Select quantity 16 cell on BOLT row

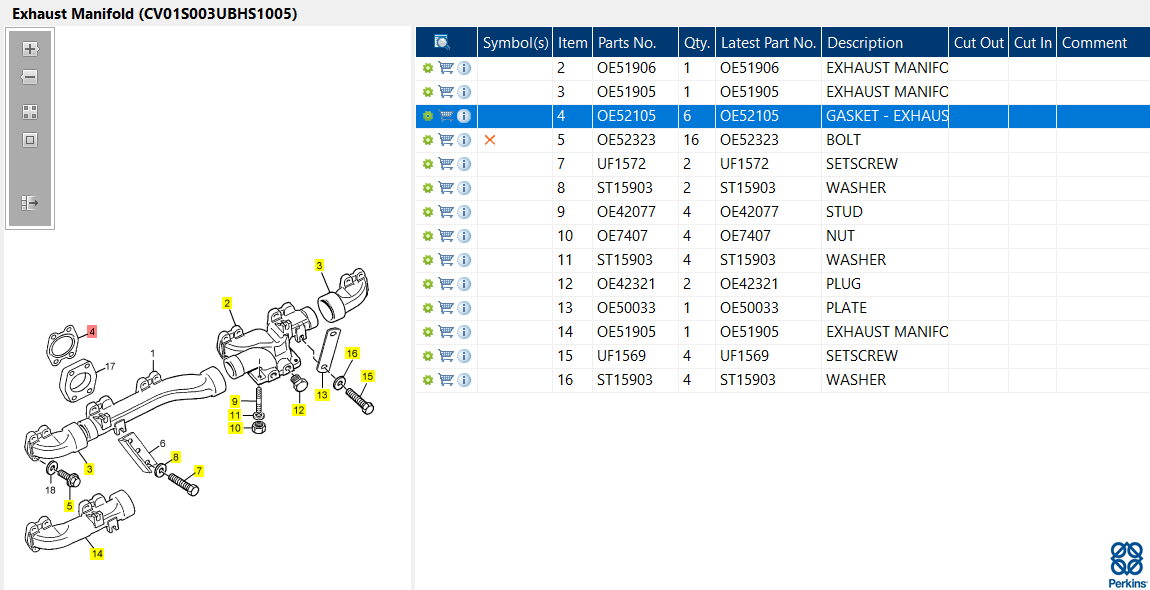pyautogui.click(x=697, y=140)
